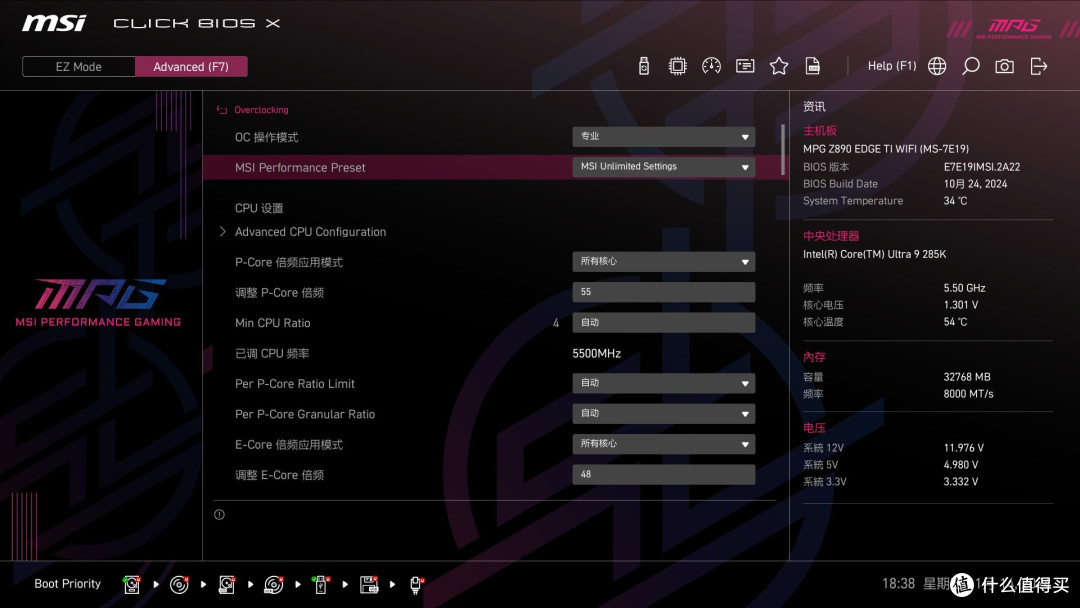Click the 32768 MB memory capacity value
This screenshot has height=608, width=1080.
pos(967,377)
